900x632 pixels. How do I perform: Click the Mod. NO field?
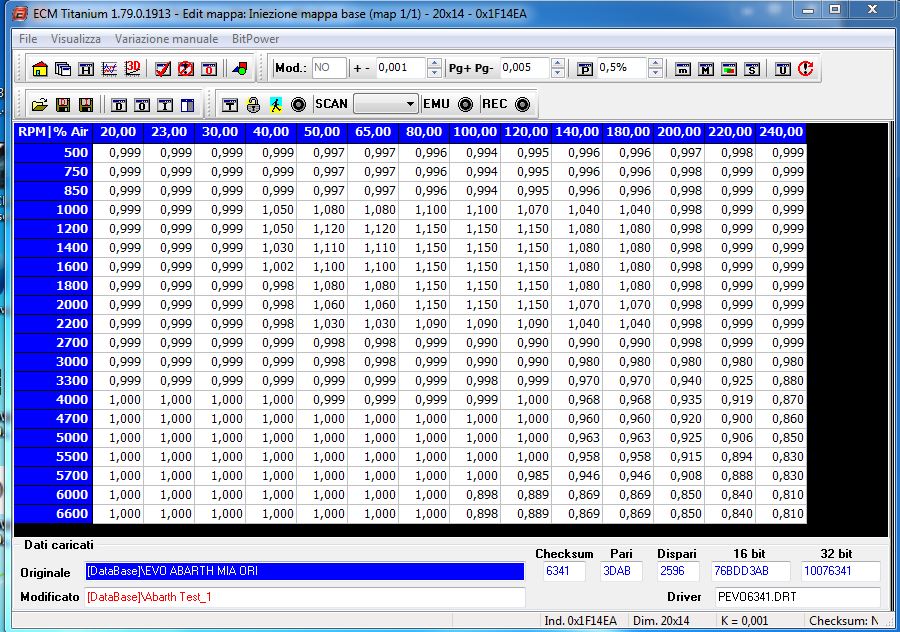(329, 68)
